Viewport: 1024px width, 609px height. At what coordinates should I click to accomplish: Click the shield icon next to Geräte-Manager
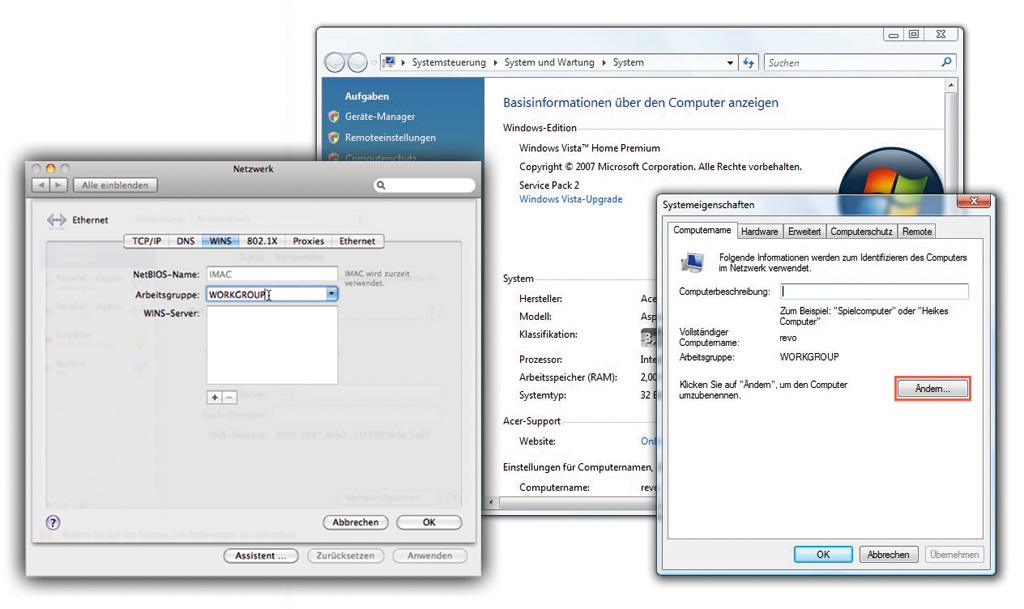coord(334,116)
